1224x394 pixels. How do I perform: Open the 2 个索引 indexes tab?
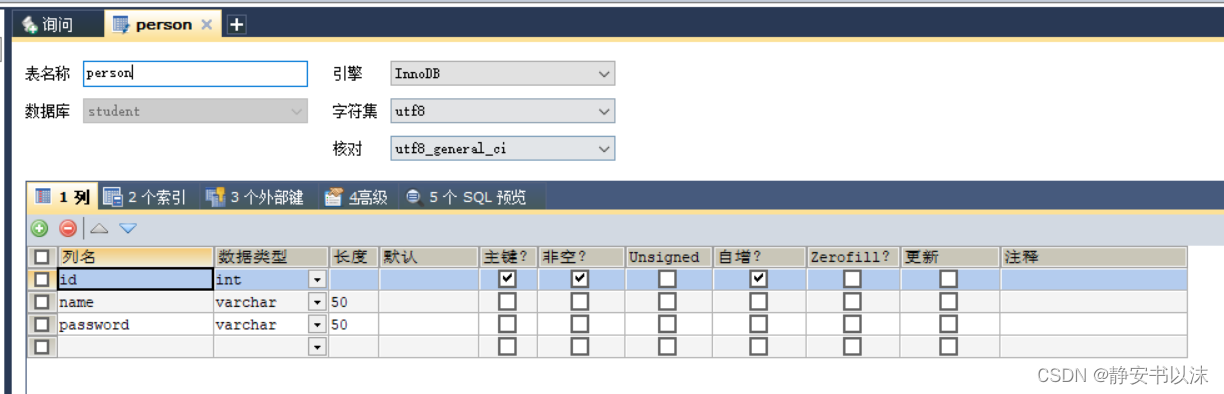coord(145,197)
